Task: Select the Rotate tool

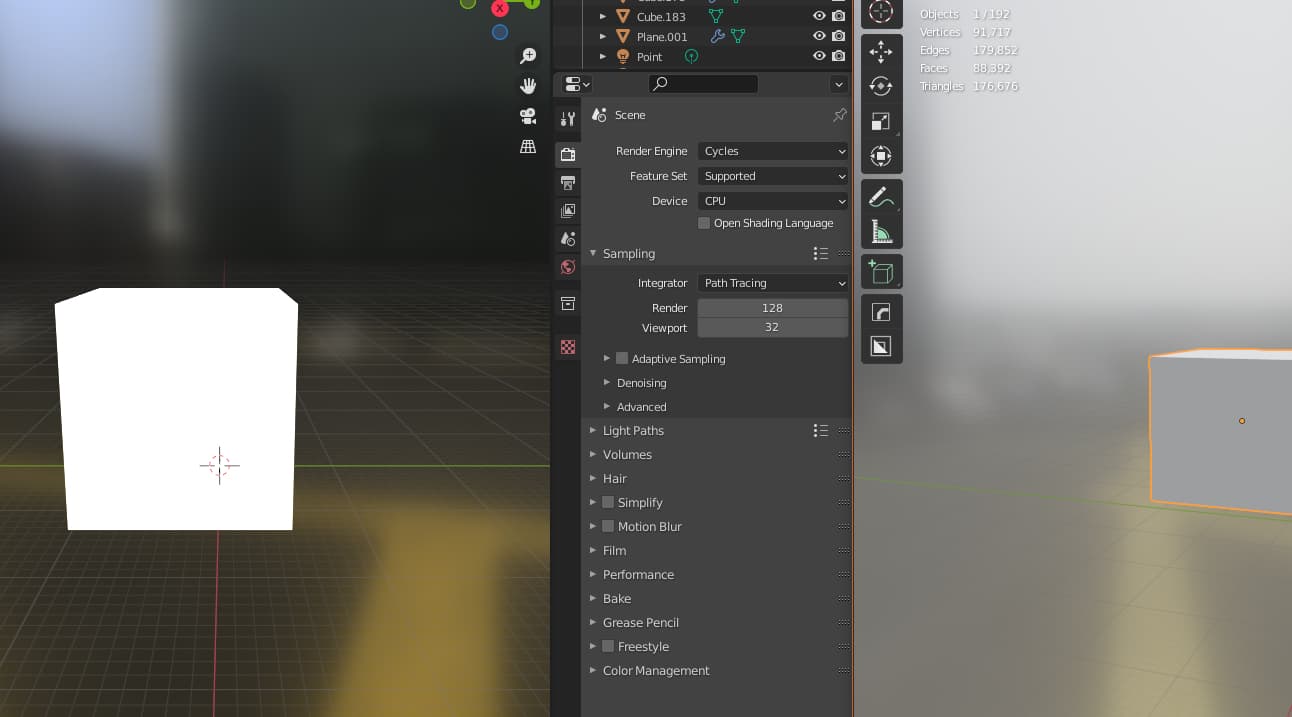Action: coord(881,86)
